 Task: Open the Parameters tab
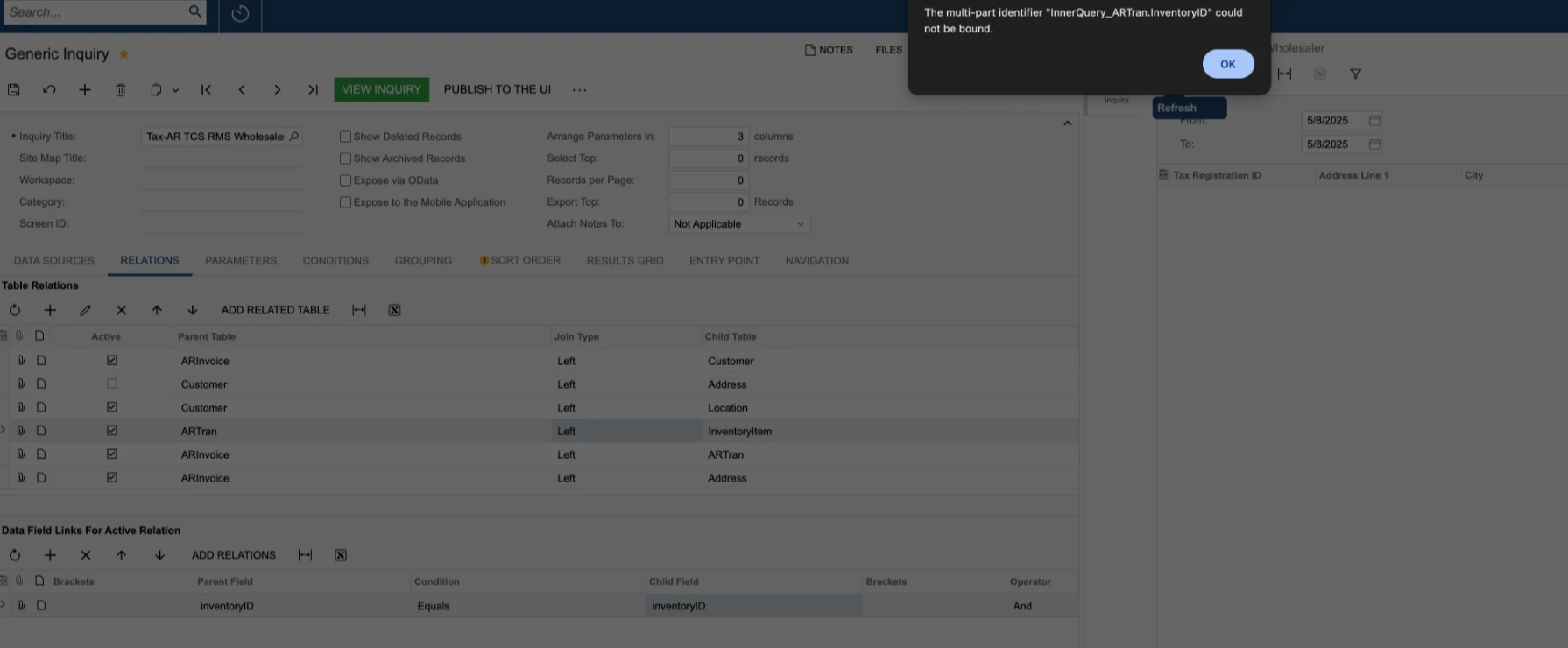tap(241, 261)
